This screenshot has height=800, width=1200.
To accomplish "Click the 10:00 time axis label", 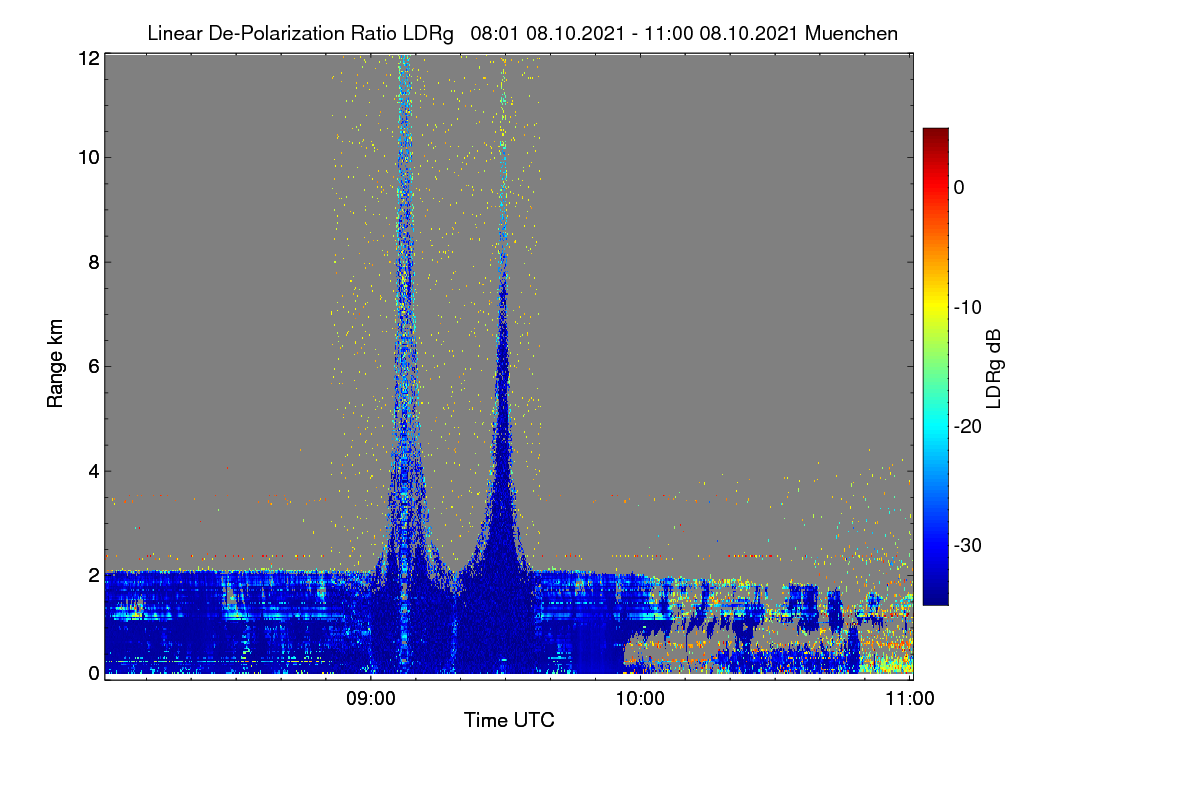I will pos(641,698).
